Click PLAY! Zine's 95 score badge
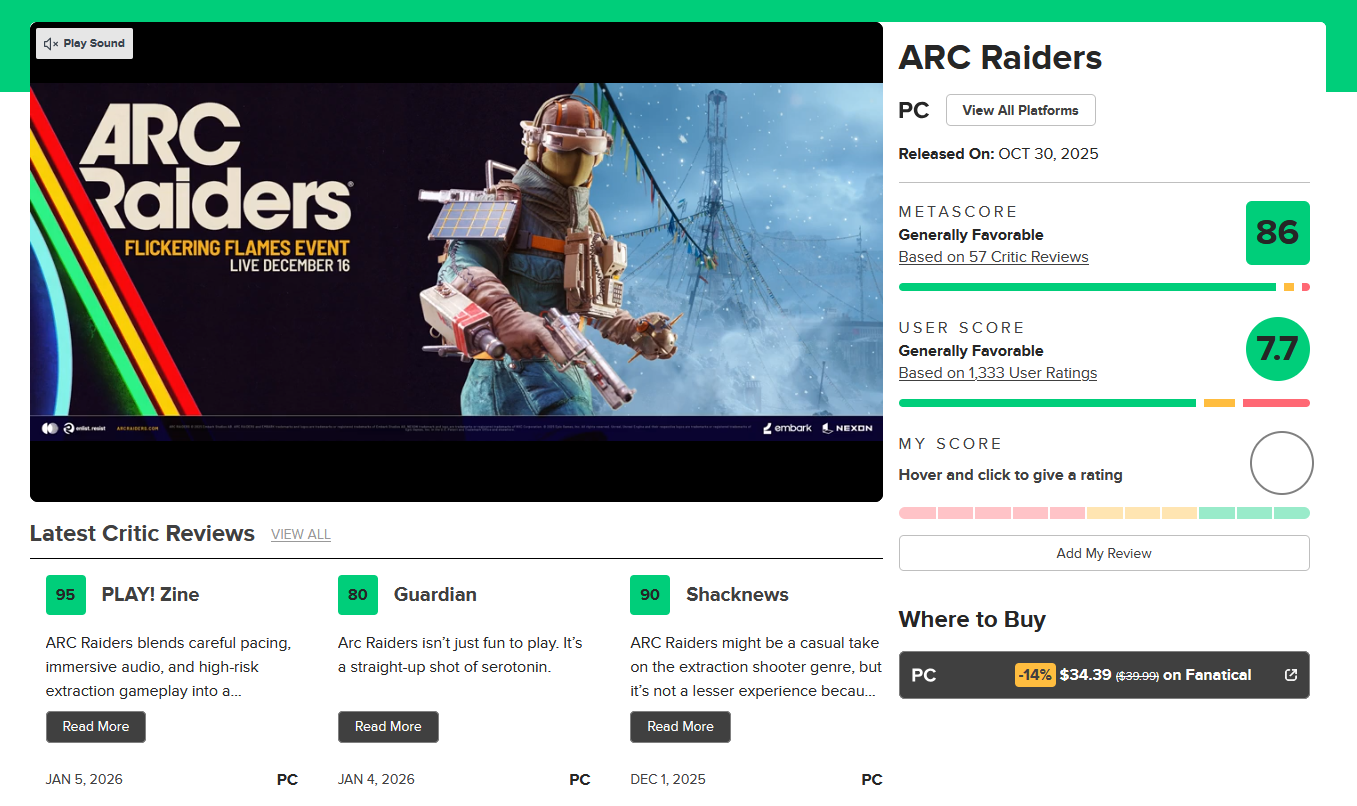The height and width of the screenshot is (806, 1357). tap(66, 595)
